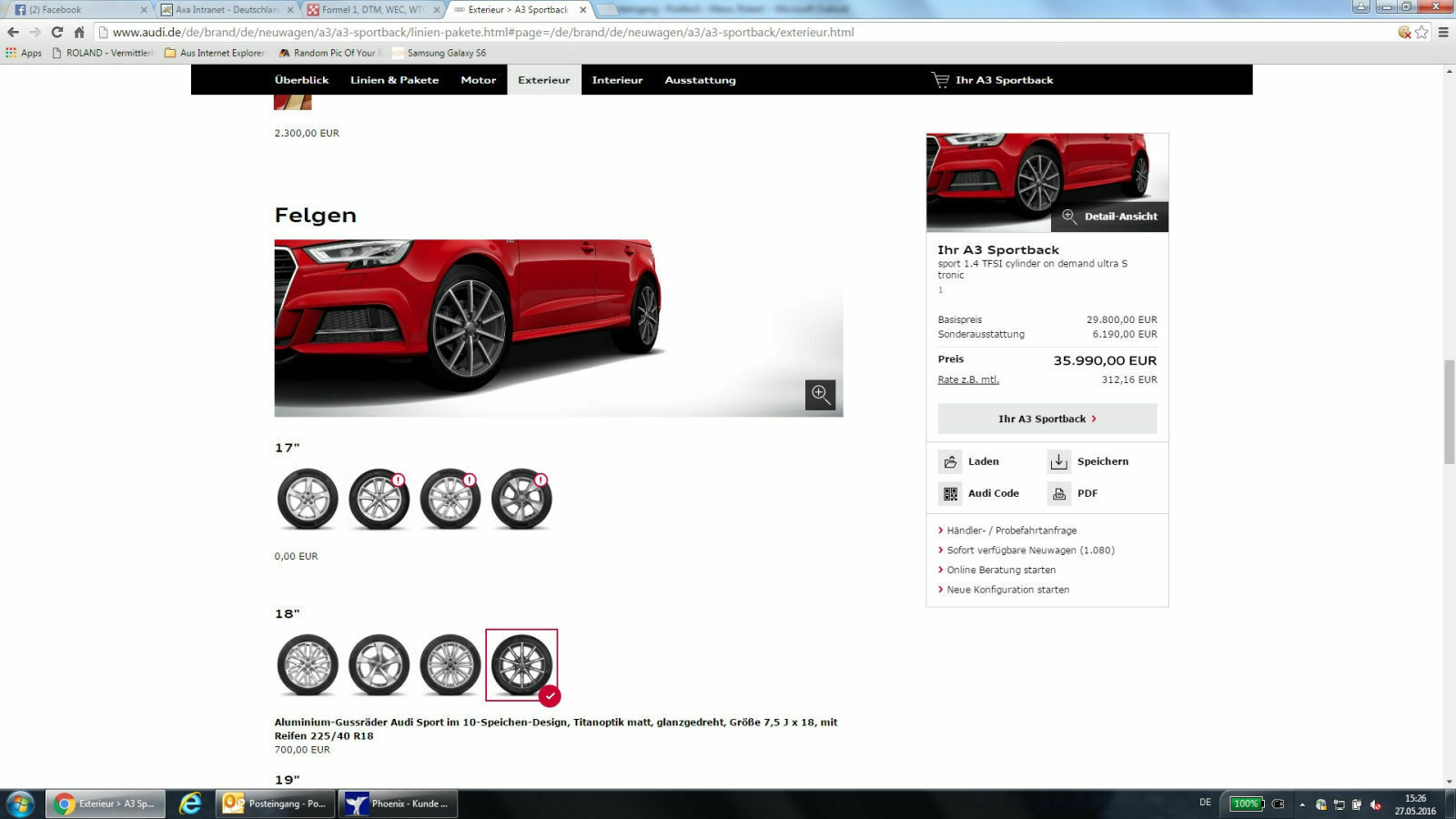Image resolution: width=1456 pixels, height=819 pixels.
Task: Switch to the Interieur tab
Action: click(x=617, y=79)
